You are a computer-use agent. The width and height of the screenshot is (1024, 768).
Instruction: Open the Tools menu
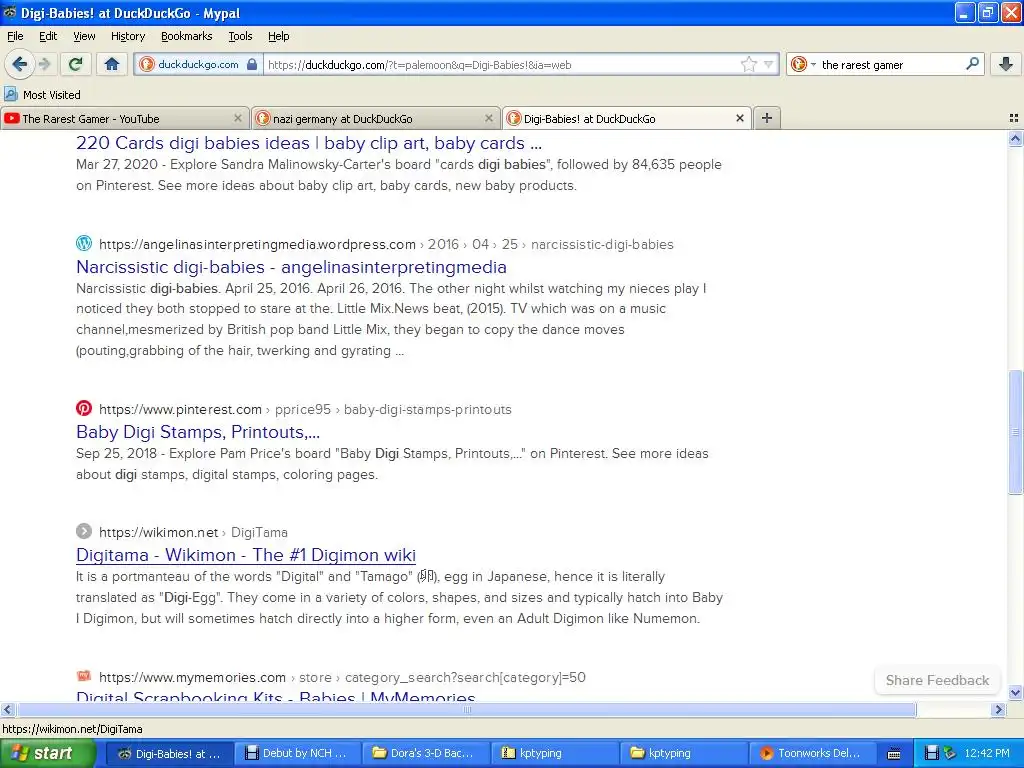(240, 36)
